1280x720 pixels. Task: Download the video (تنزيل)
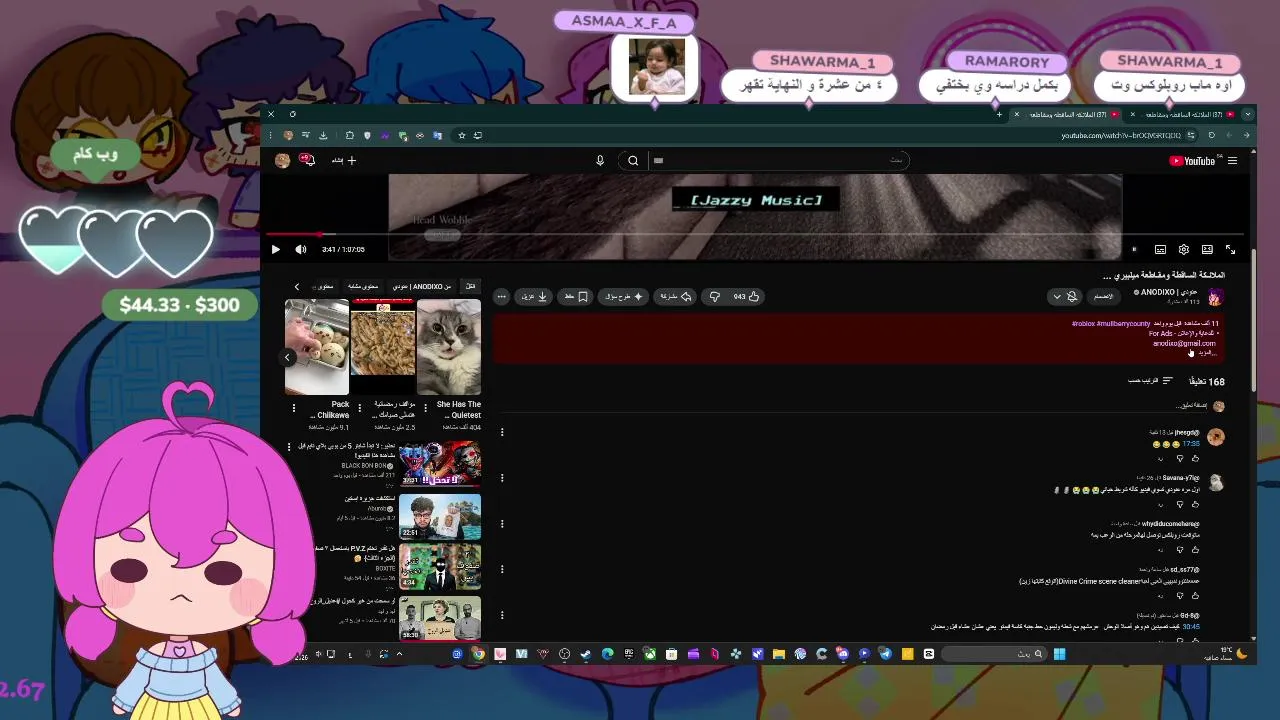point(535,296)
